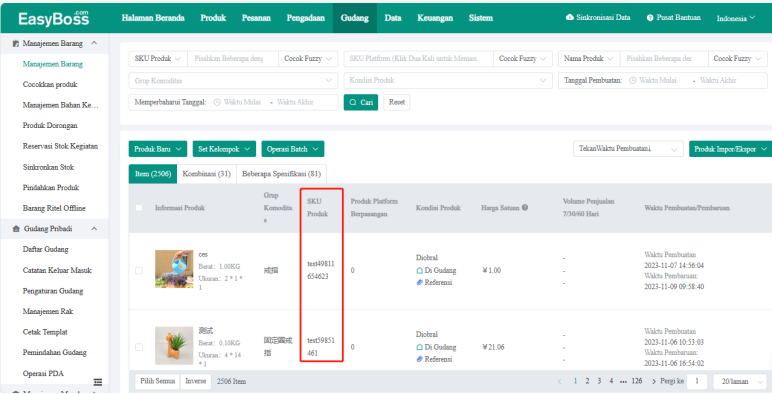The height and width of the screenshot is (394, 772).
Task: Click the Gudang Pribadi house icon
Action: 16,229
